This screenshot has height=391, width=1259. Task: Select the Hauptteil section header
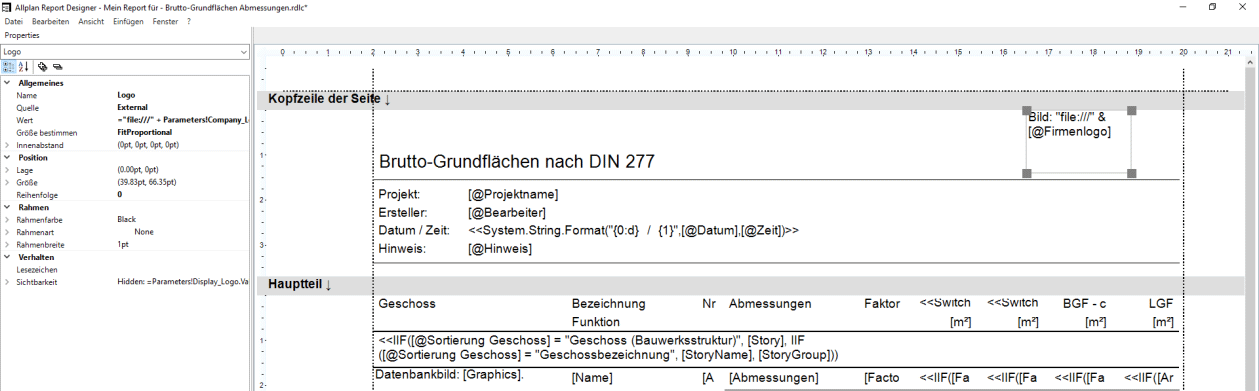click(750, 285)
